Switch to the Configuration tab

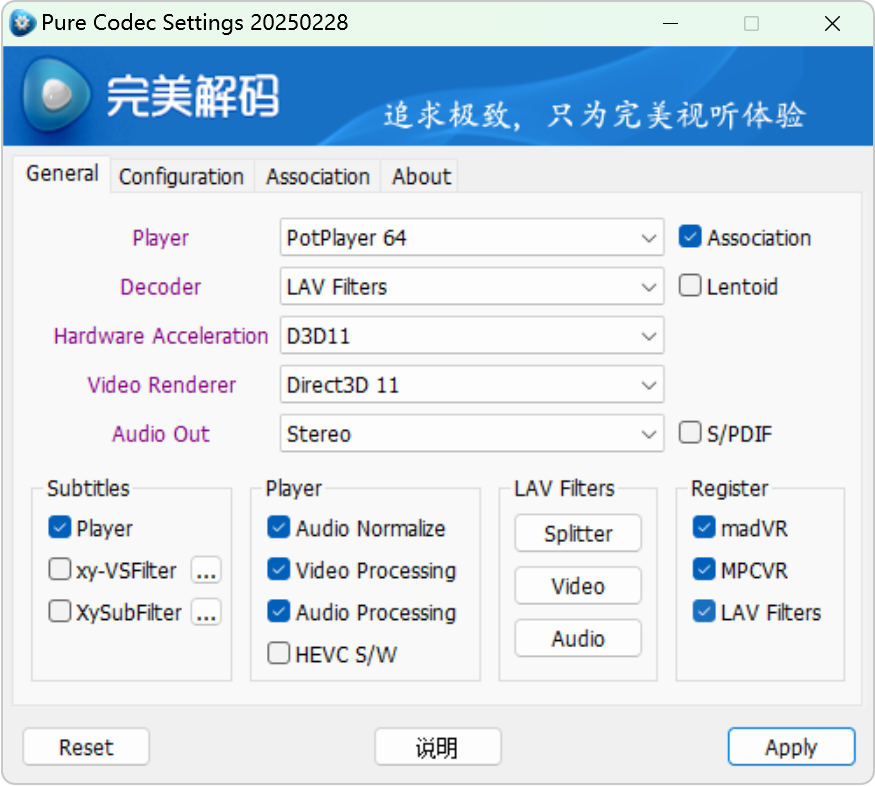point(181,177)
